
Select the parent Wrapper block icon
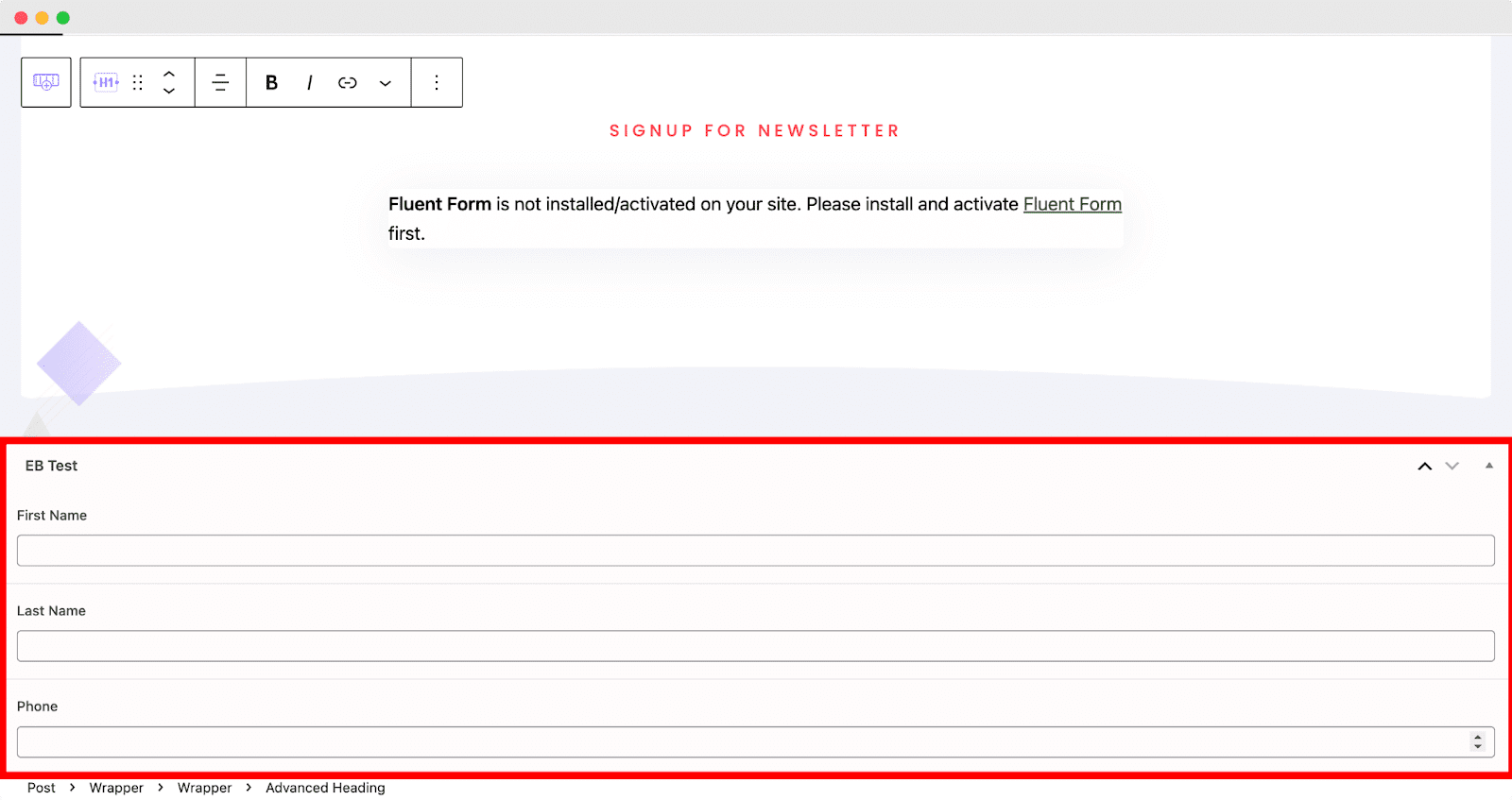[x=46, y=82]
